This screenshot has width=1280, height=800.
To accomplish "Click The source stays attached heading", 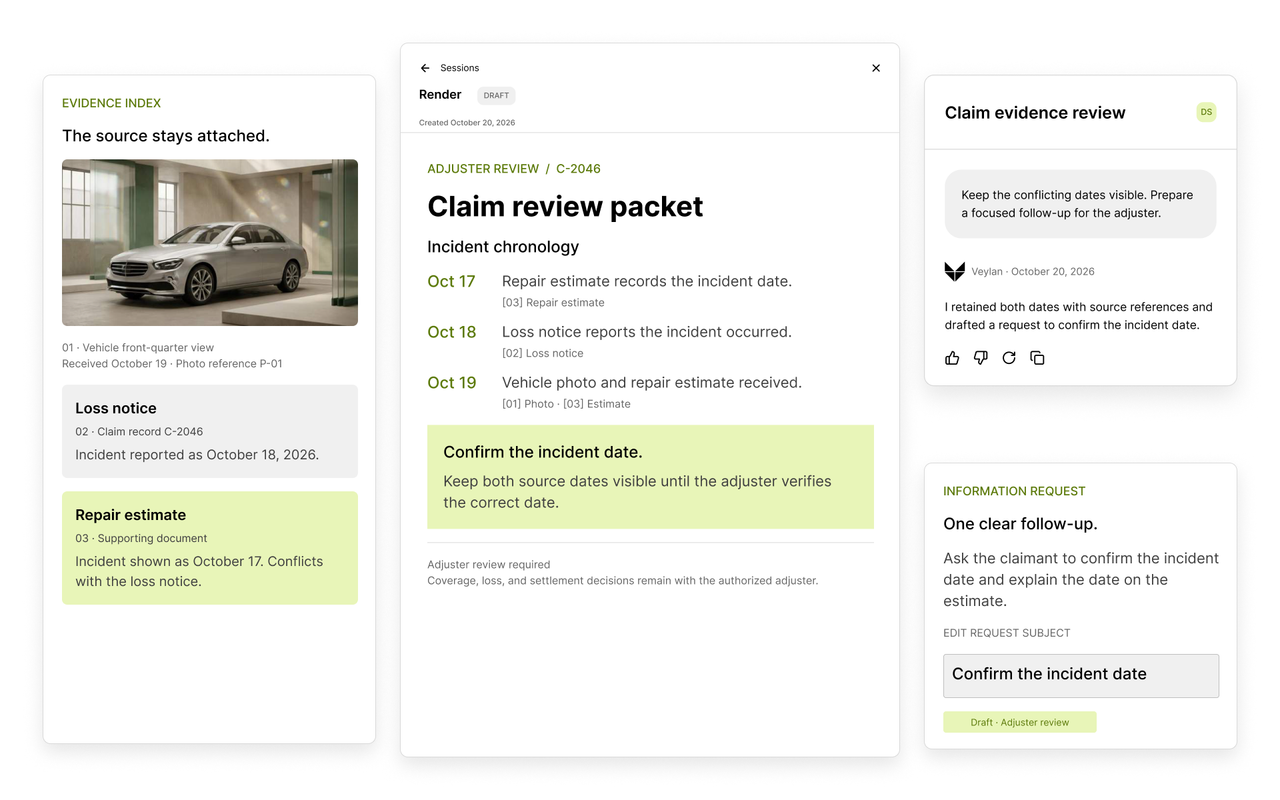I will coord(166,136).
